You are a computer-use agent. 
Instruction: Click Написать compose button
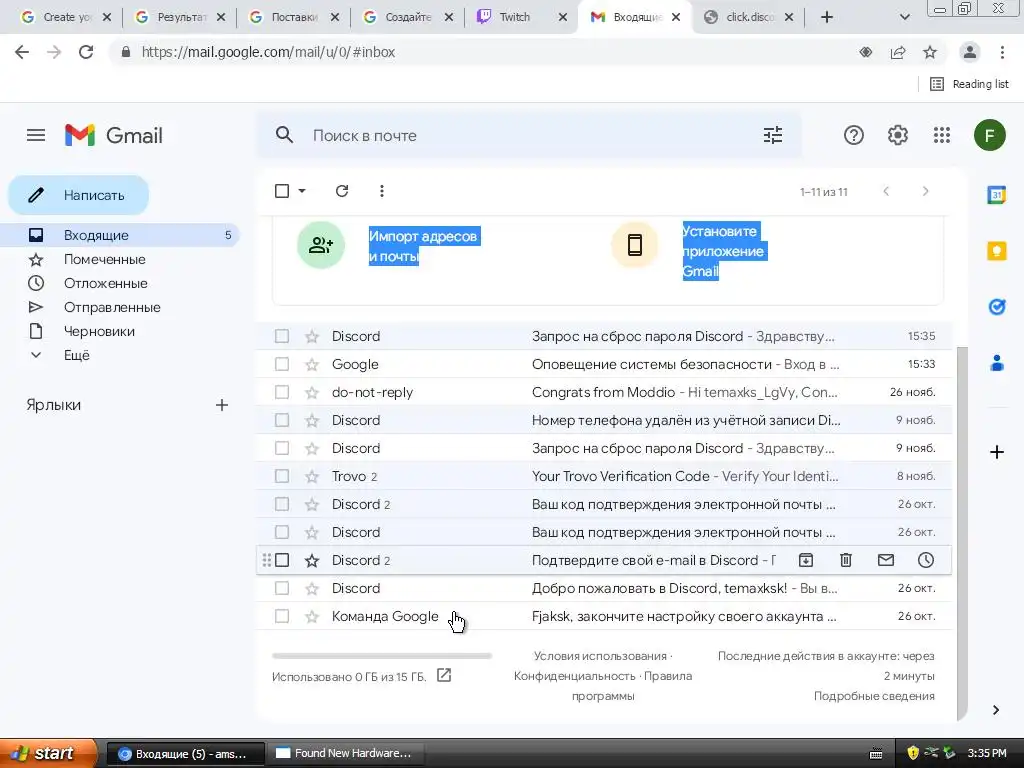tap(78, 195)
